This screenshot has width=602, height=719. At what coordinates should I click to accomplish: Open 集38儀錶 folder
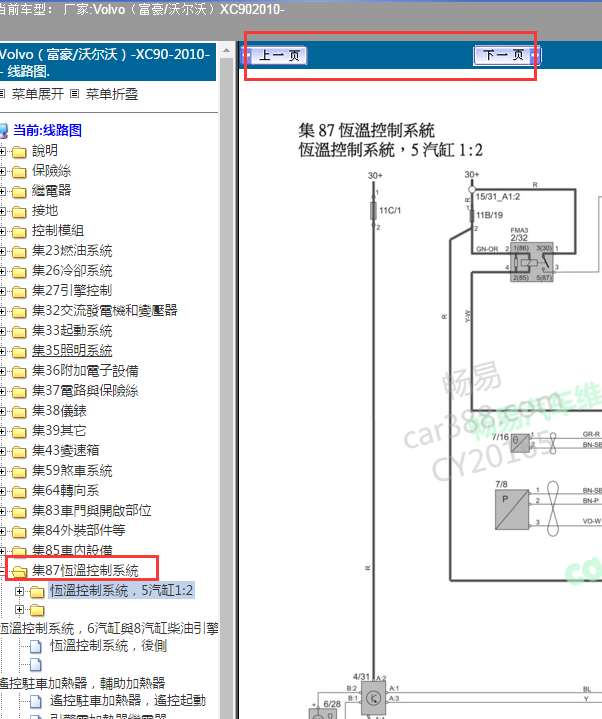pos(59,411)
